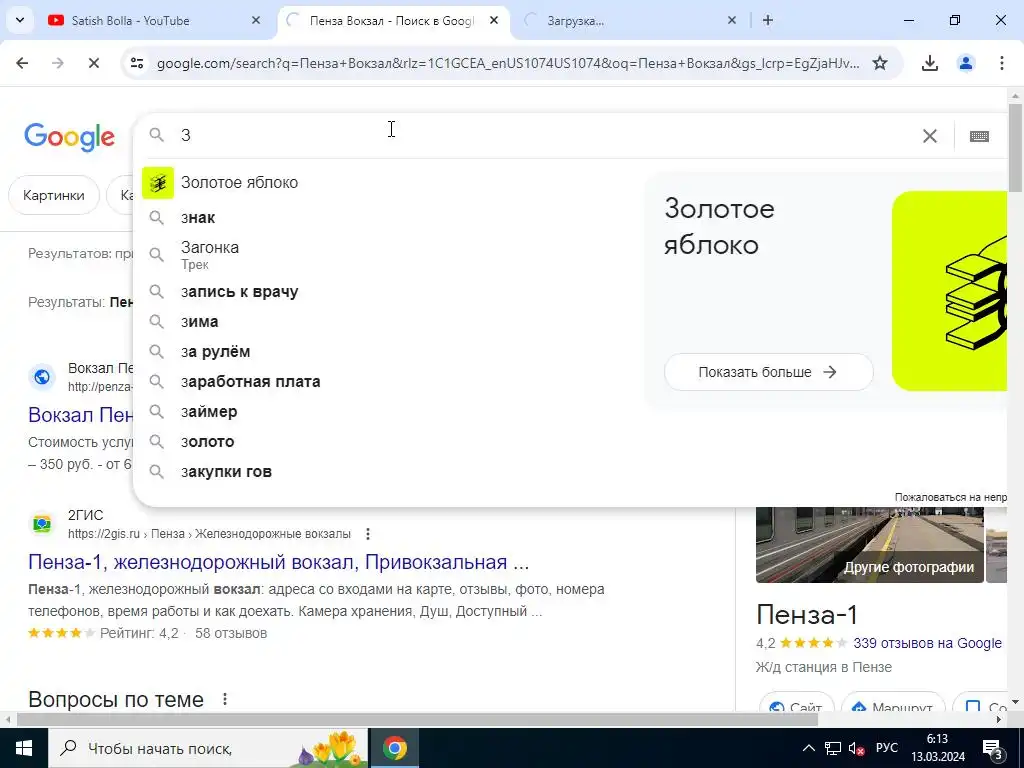This screenshot has height=768, width=1024.
Task: Click Пожаловаться на непристойные link
Action: [x=951, y=497]
